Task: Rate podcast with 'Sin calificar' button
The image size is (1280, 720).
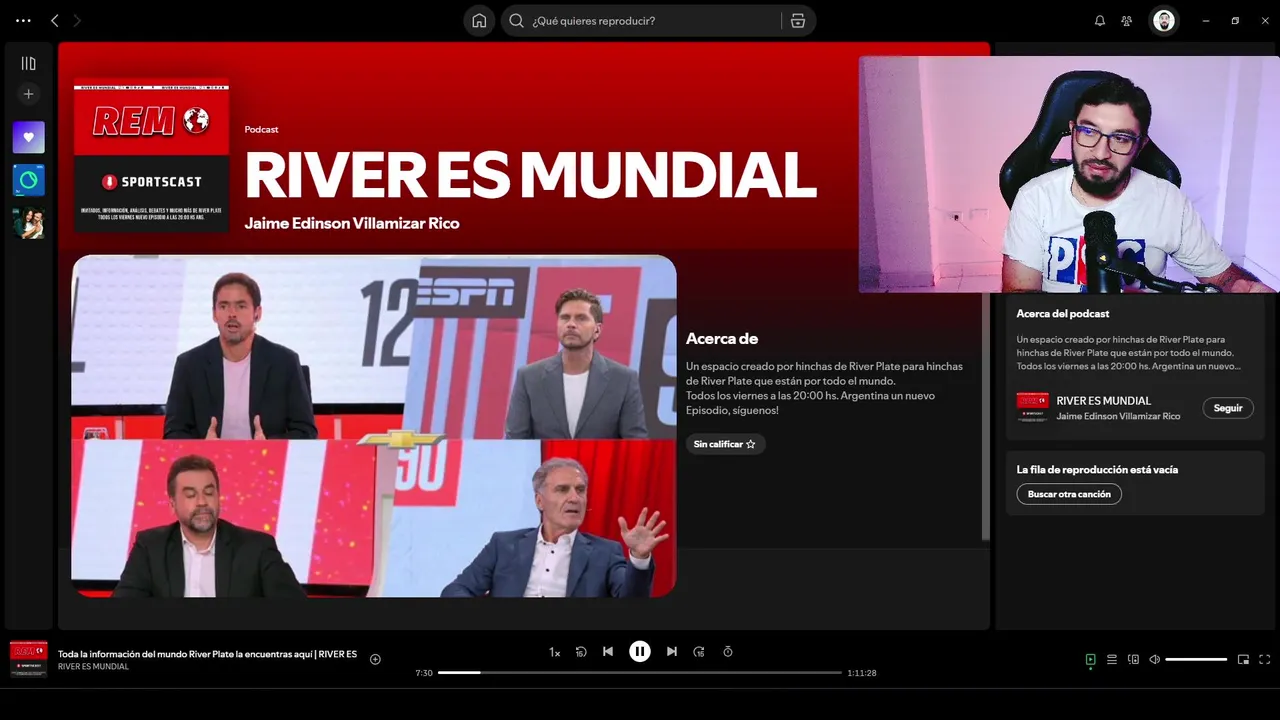Action: pyautogui.click(x=725, y=444)
